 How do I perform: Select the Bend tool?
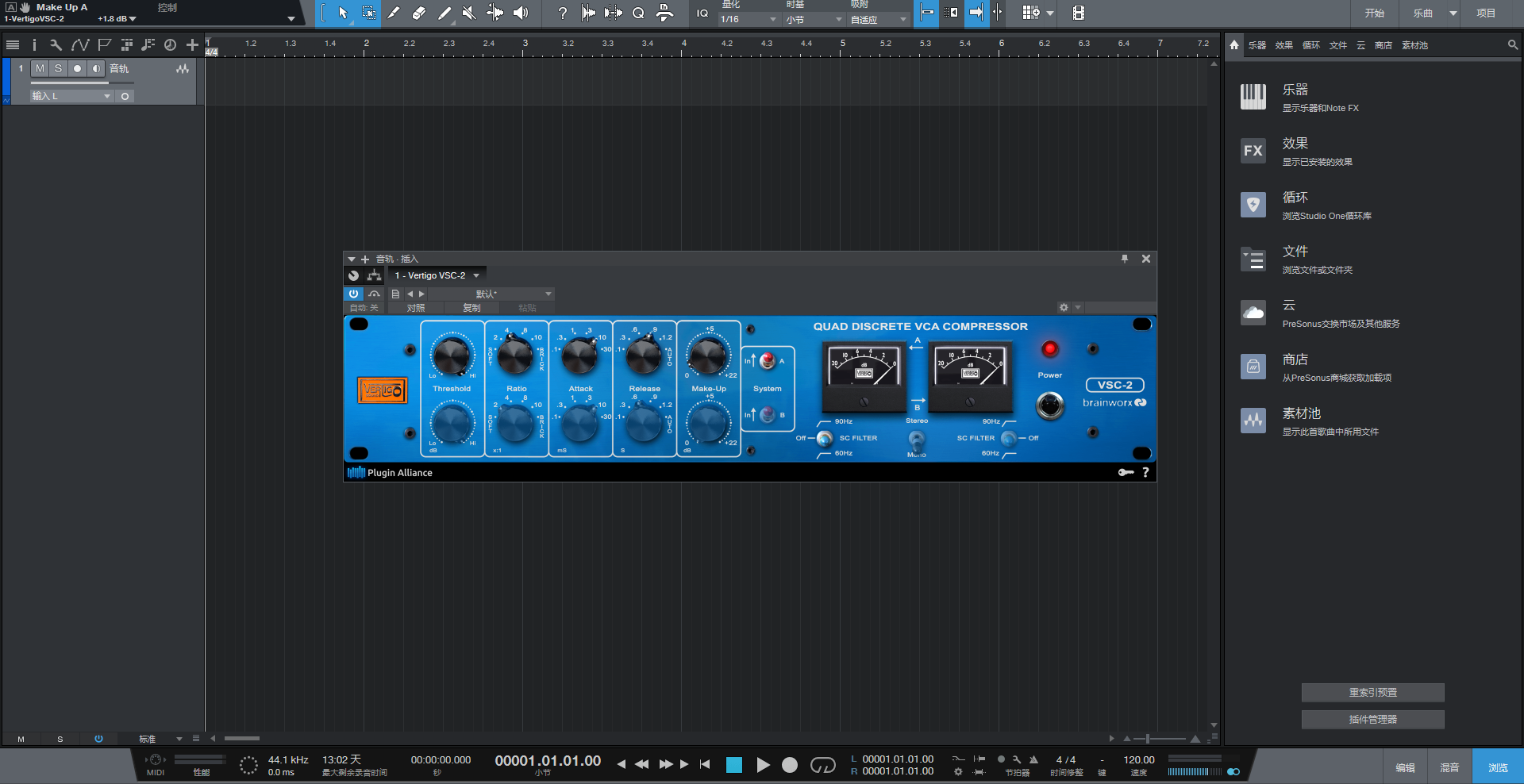click(495, 13)
